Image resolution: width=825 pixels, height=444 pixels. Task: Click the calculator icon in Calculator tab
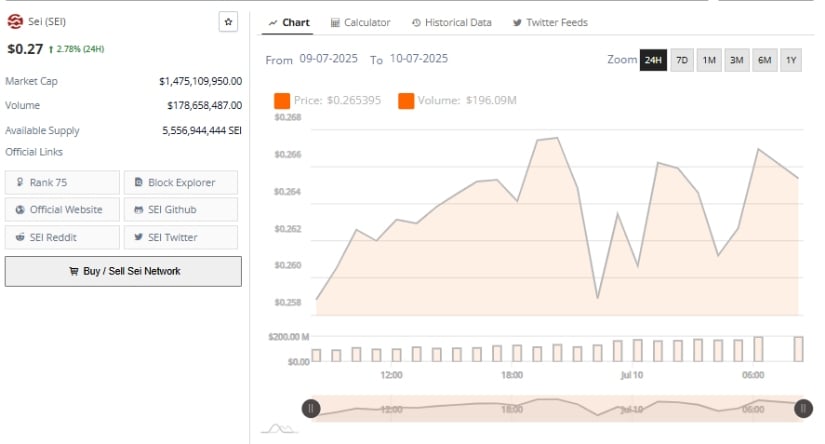click(335, 23)
